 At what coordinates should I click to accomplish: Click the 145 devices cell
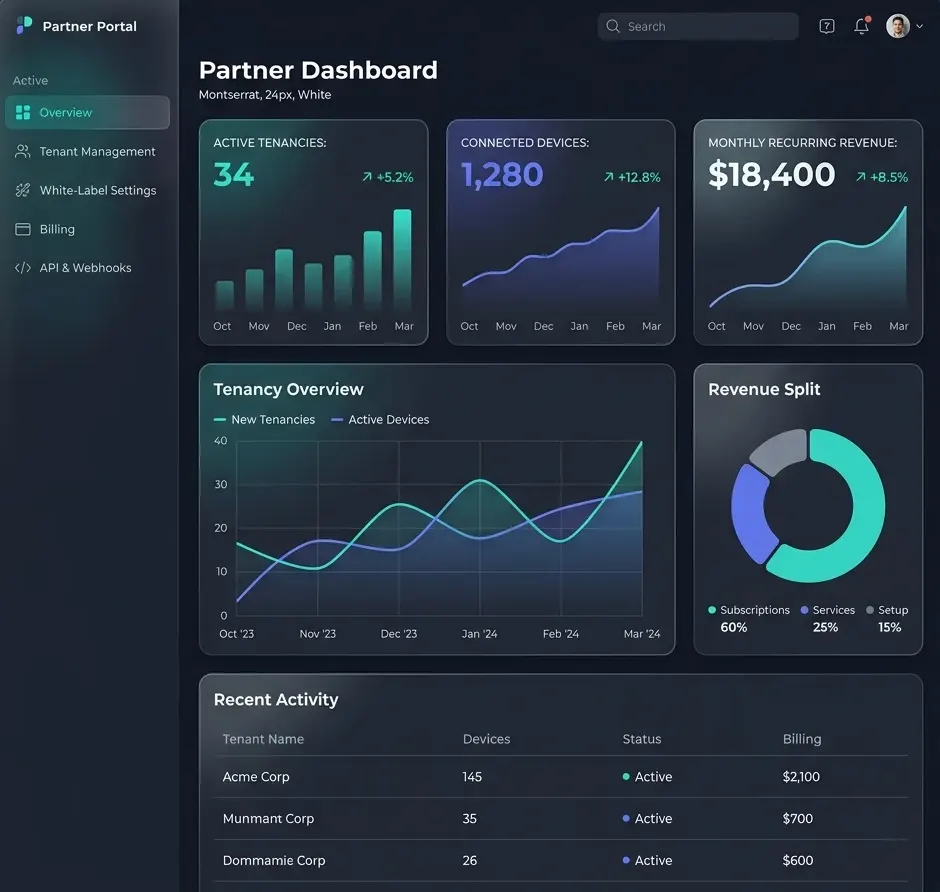pyautogui.click(x=472, y=777)
